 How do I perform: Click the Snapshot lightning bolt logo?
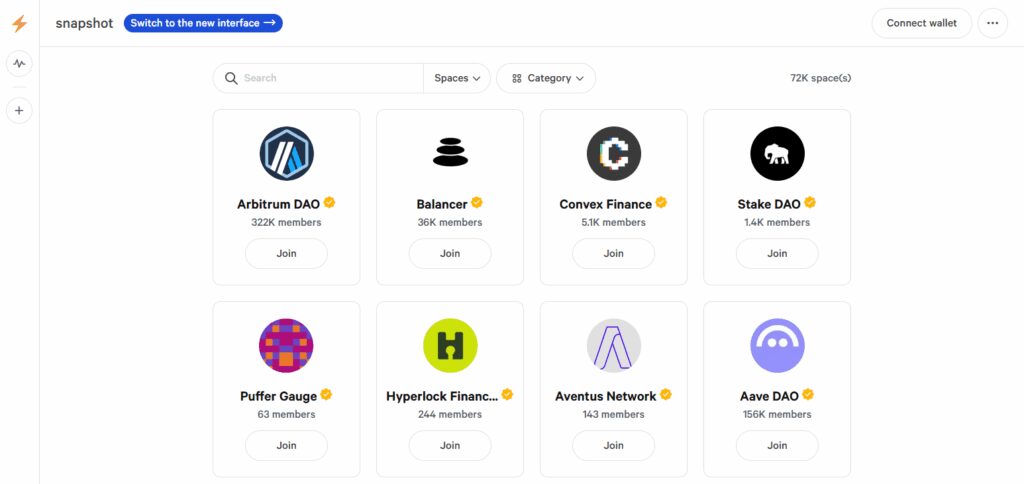coord(20,24)
